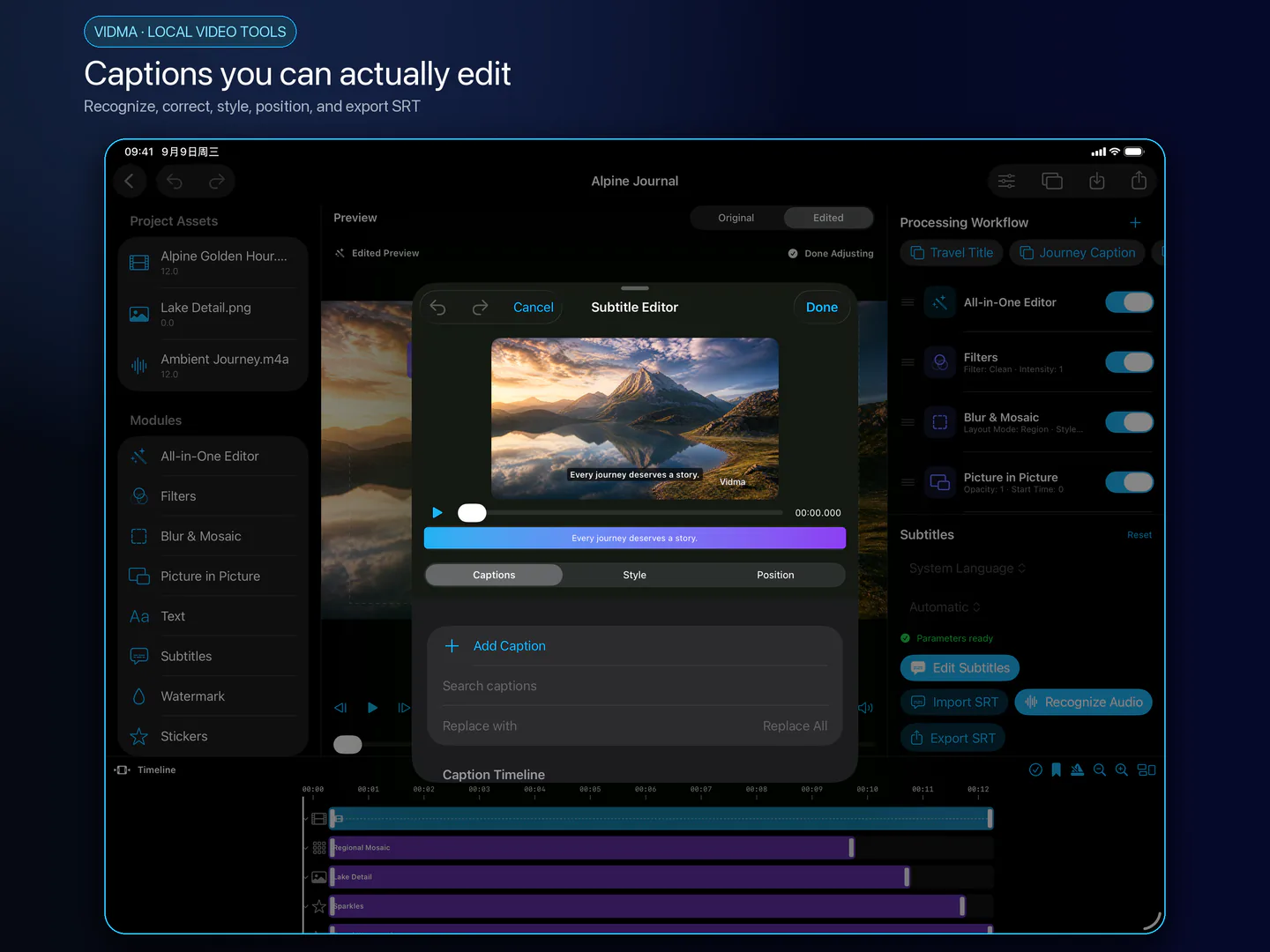Viewport: 1270px width, 952px height.
Task: Click the Subtitle Editor playback slider thumb
Action: coord(472,513)
